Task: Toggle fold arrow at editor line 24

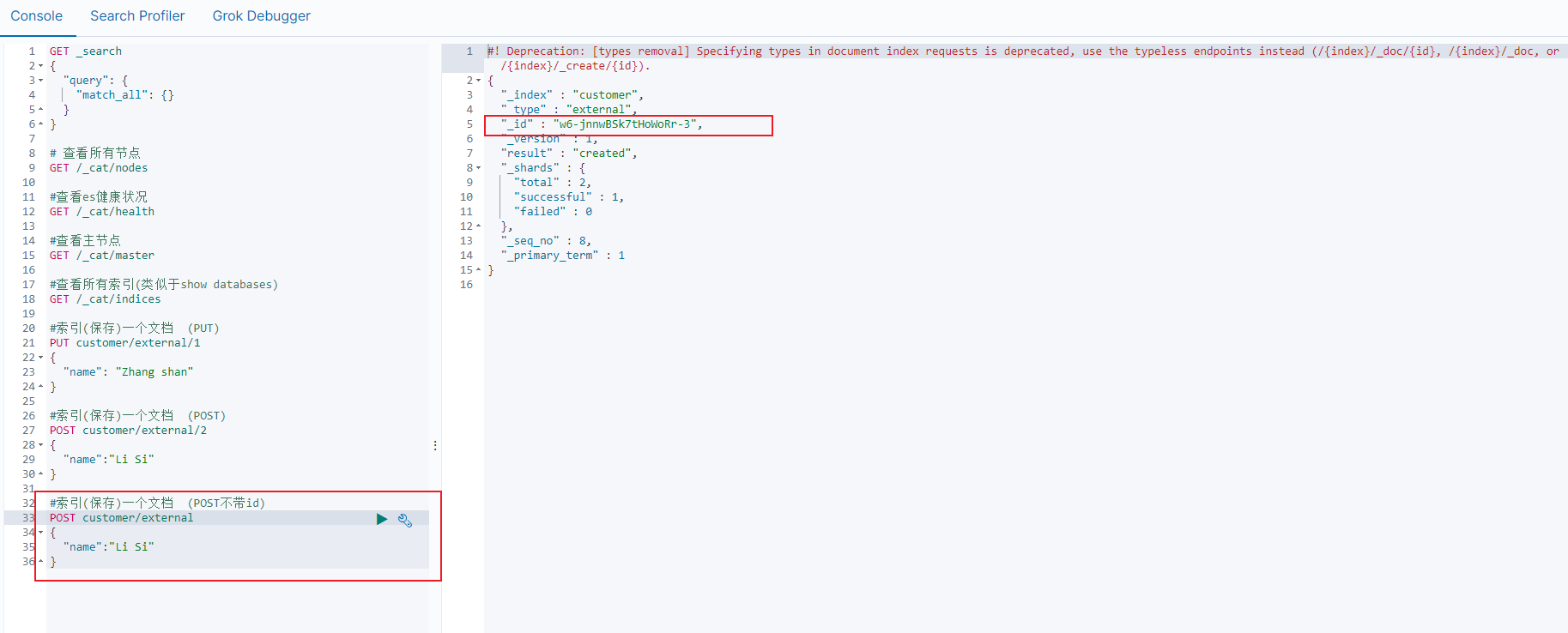Action: tap(40, 387)
